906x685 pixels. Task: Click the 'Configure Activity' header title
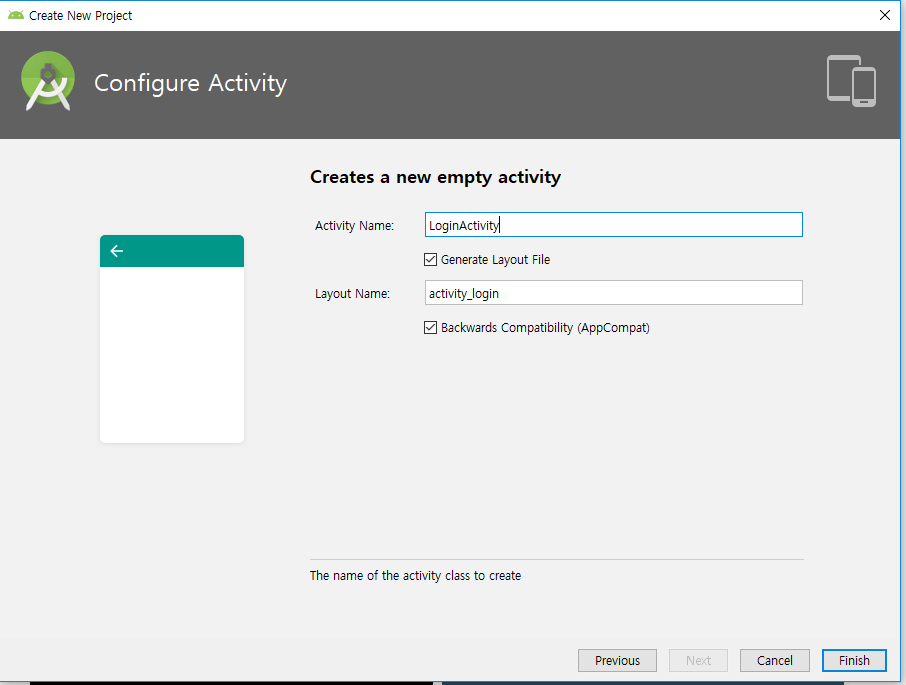click(x=190, y=83)
